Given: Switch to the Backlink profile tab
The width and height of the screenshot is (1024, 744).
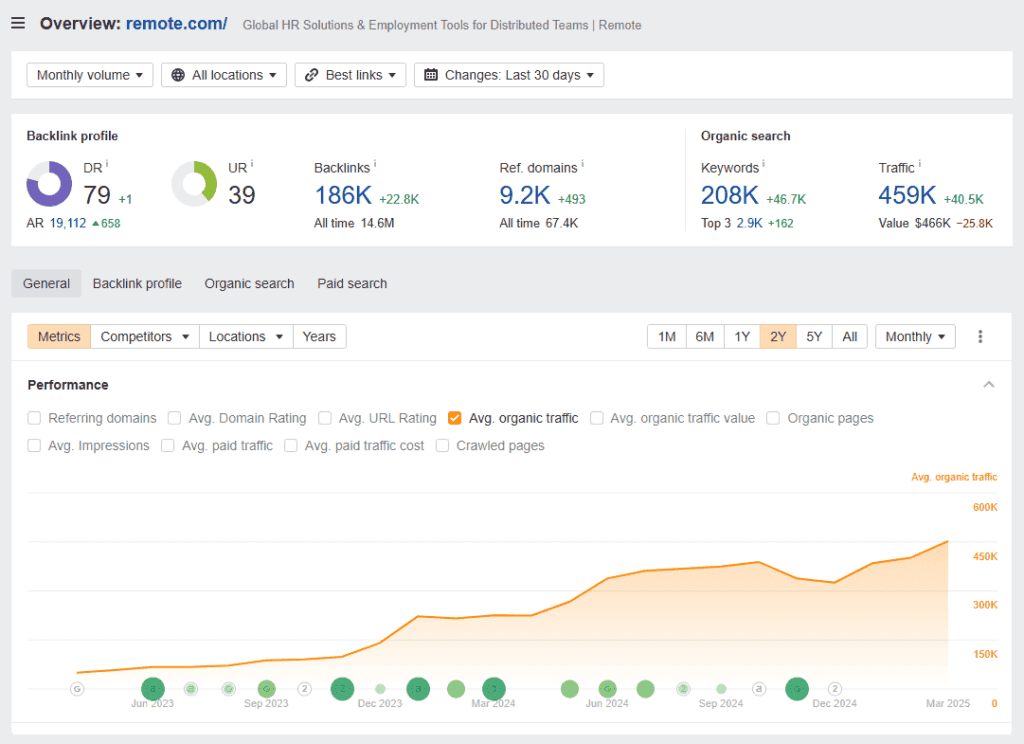Looking at the screenshot, I should coord(137,283).
